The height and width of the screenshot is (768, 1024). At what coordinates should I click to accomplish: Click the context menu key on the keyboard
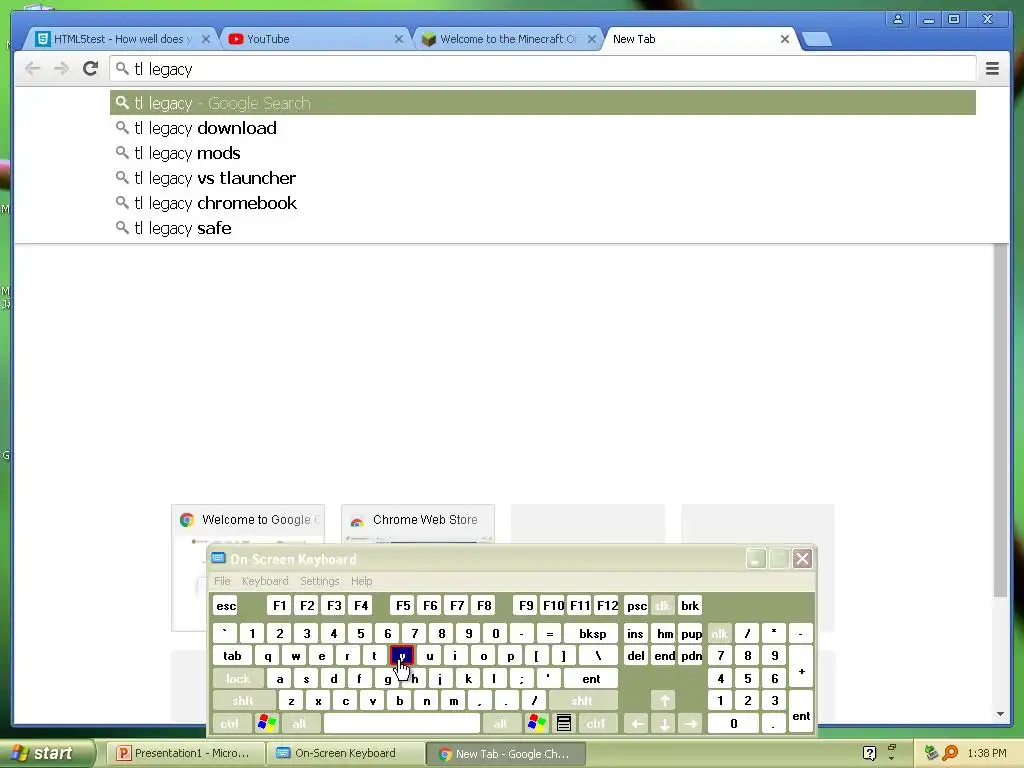coord(564,724)
